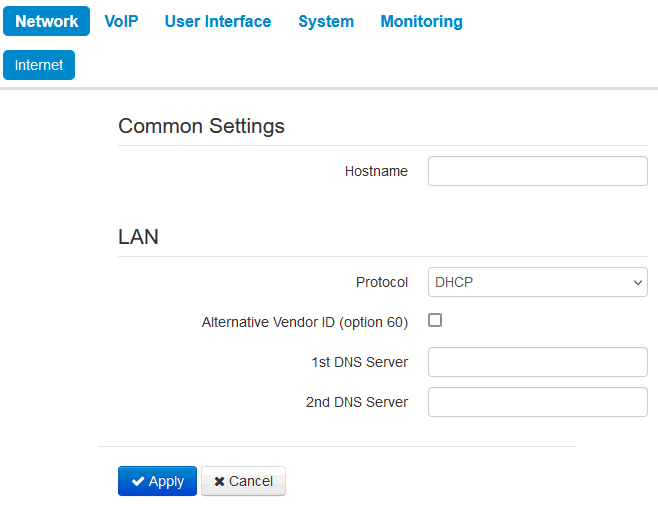Viewport: 658px width, 509px height.
Task: Apply the settings with the checkmark button
Action: [157, 481]
